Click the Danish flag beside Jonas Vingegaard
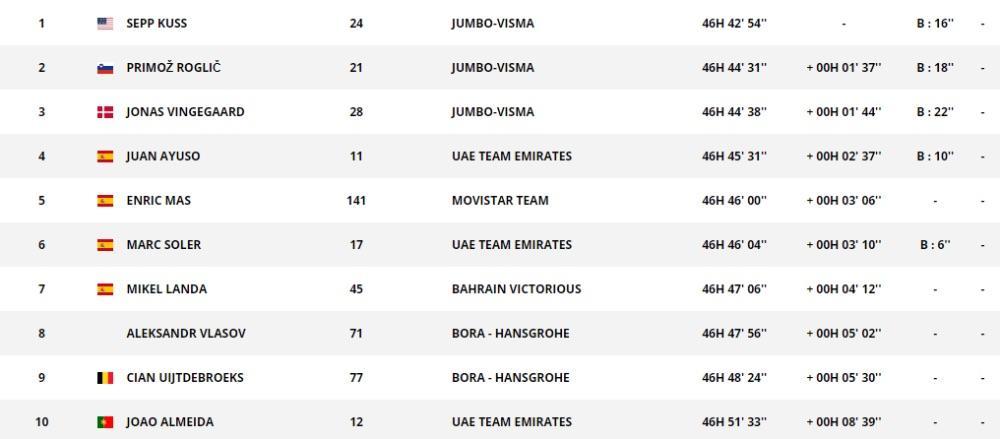 tap(105, 112)
